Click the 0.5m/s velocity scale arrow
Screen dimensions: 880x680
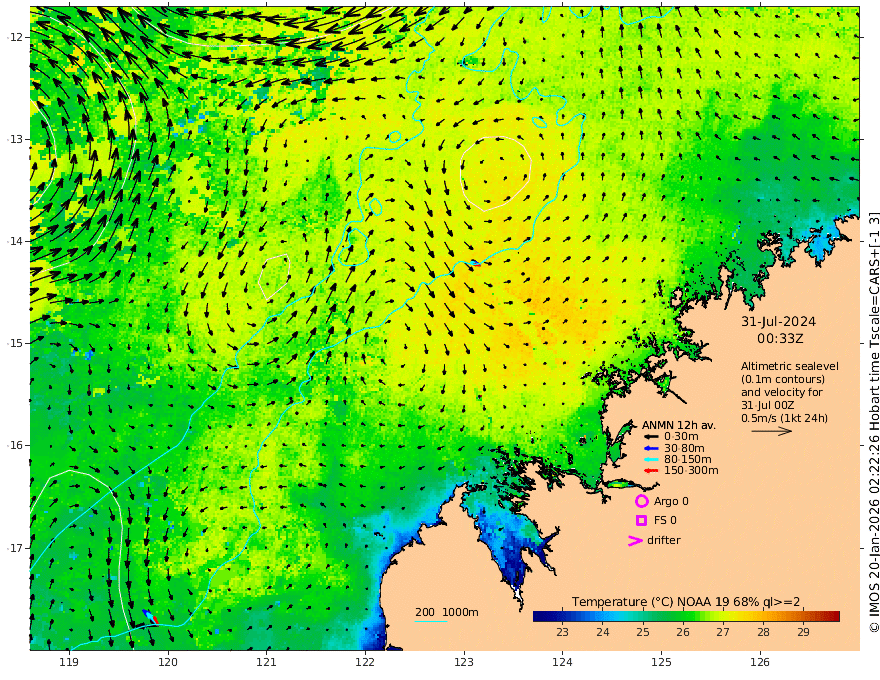click(x=772, y=431)
